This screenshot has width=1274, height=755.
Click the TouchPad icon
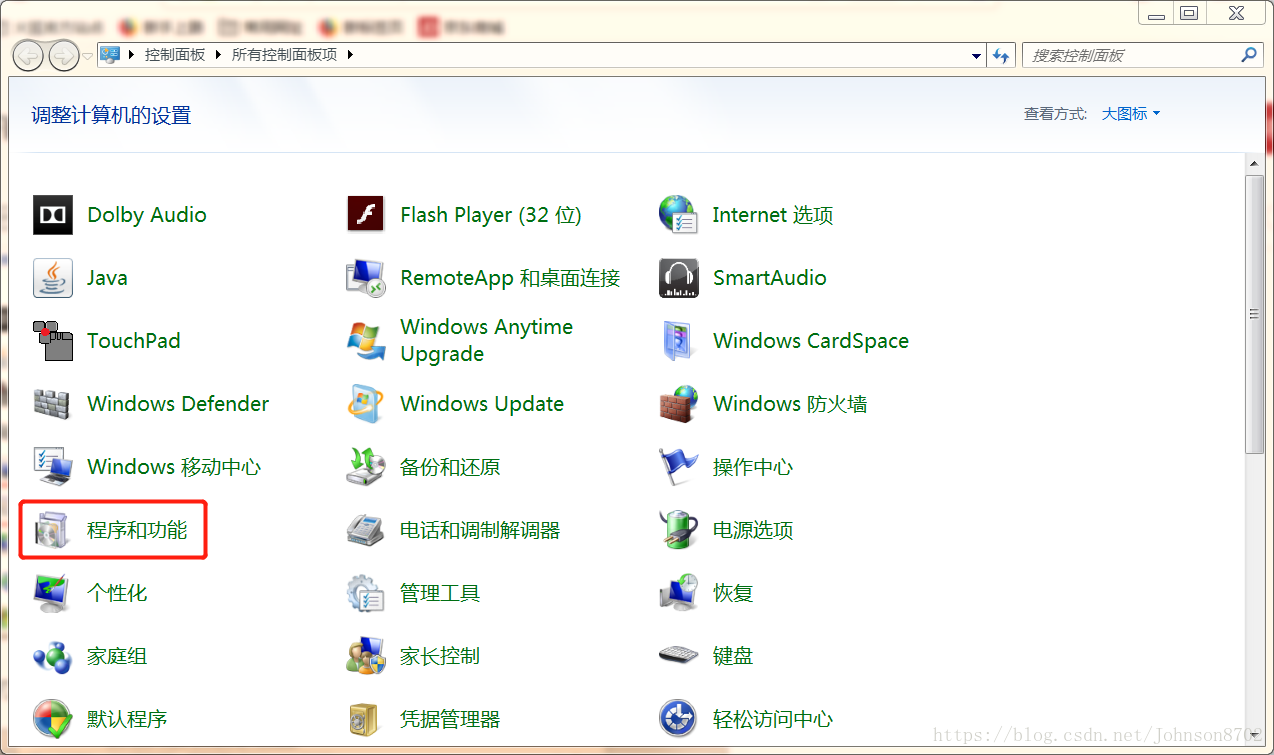coord(53,341)
